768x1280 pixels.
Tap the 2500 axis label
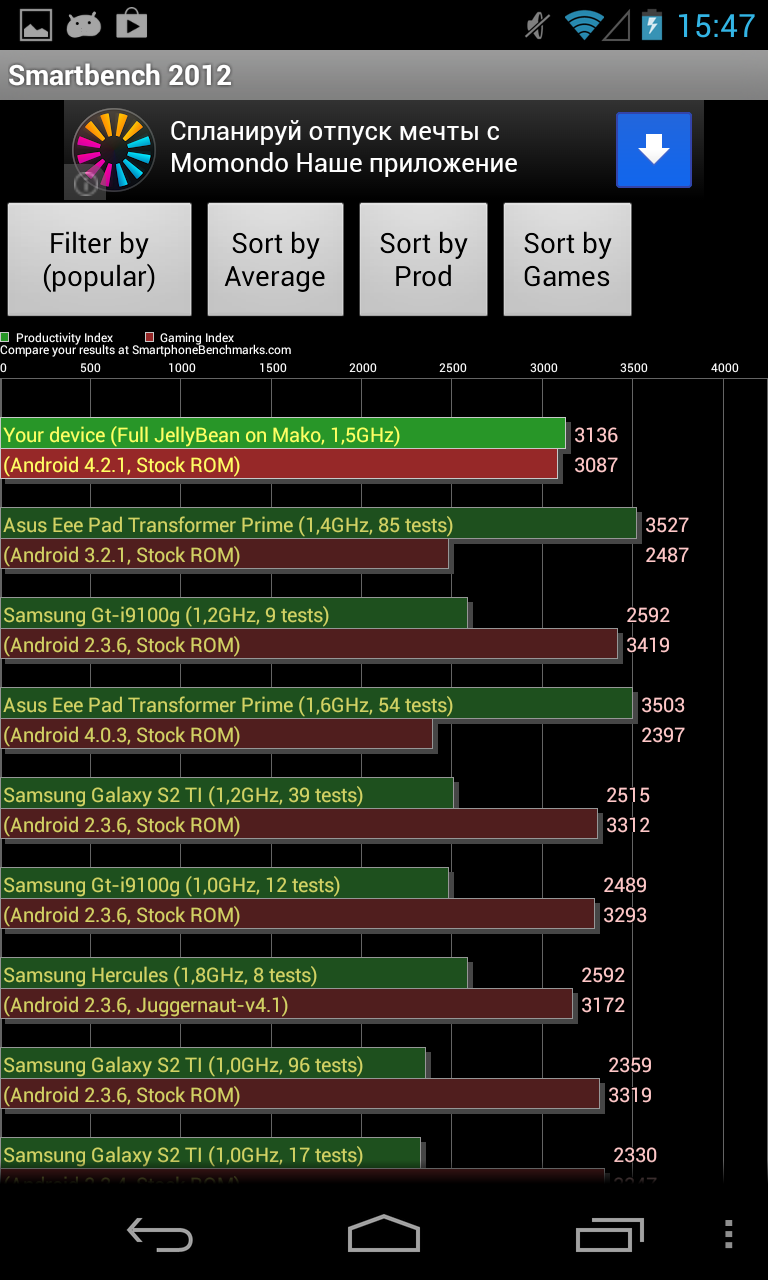point(453,368)
